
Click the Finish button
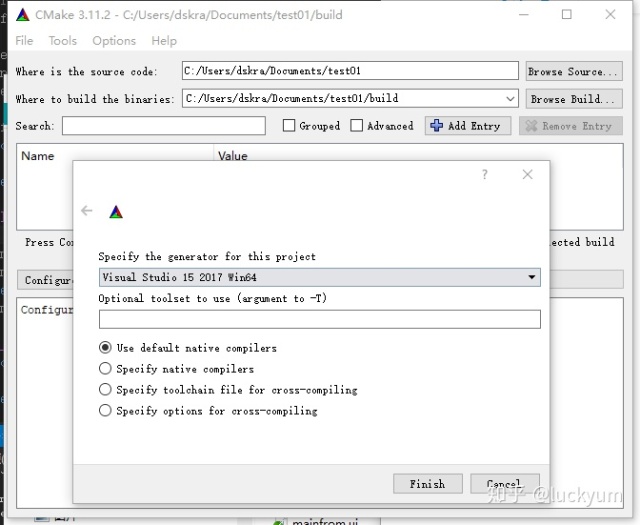click(428, 484)
